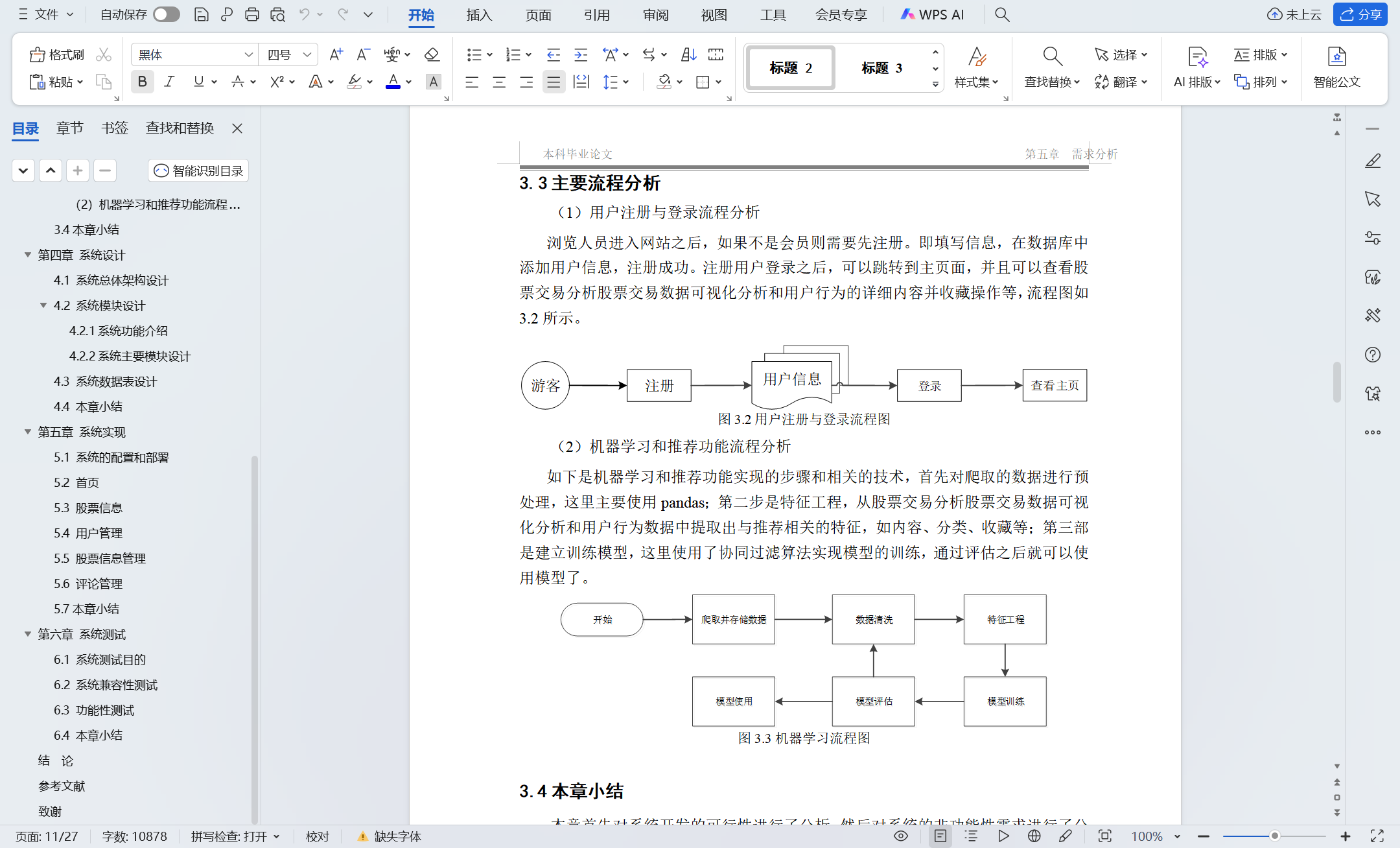The width and height of the screenshot is (1400, 848).
Task: Open print preview icon
Action: 278,14
